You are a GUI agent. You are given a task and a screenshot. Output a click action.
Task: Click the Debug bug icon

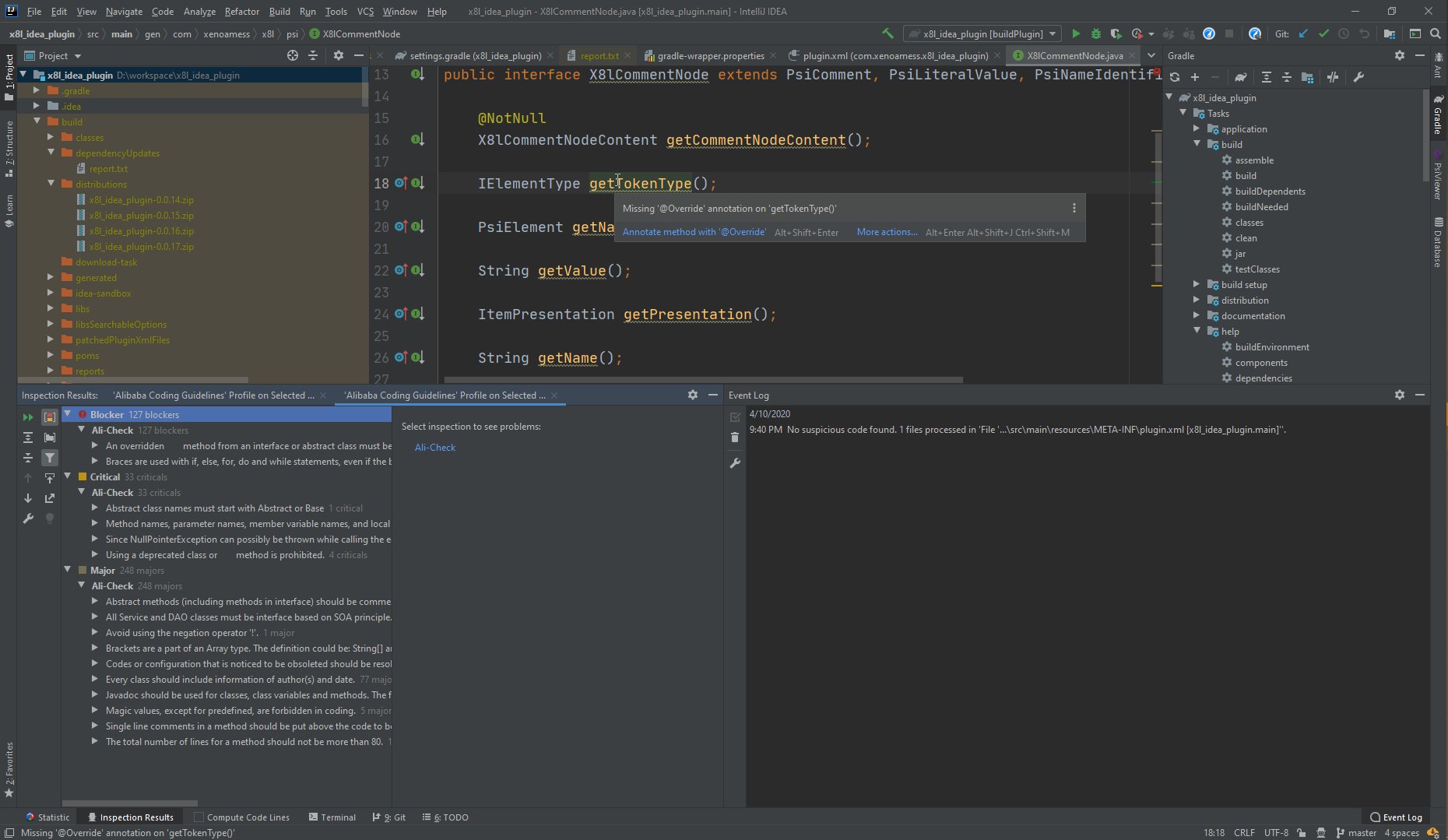tap(1096, 33)
